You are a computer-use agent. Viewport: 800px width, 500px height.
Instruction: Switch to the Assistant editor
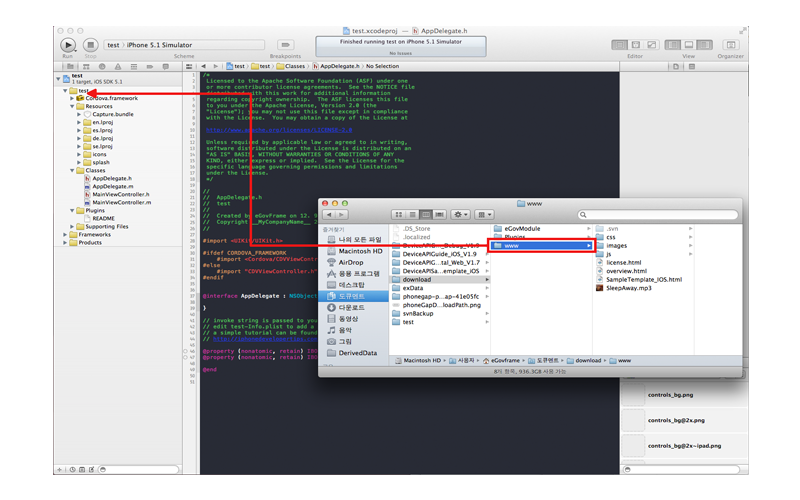635,45
